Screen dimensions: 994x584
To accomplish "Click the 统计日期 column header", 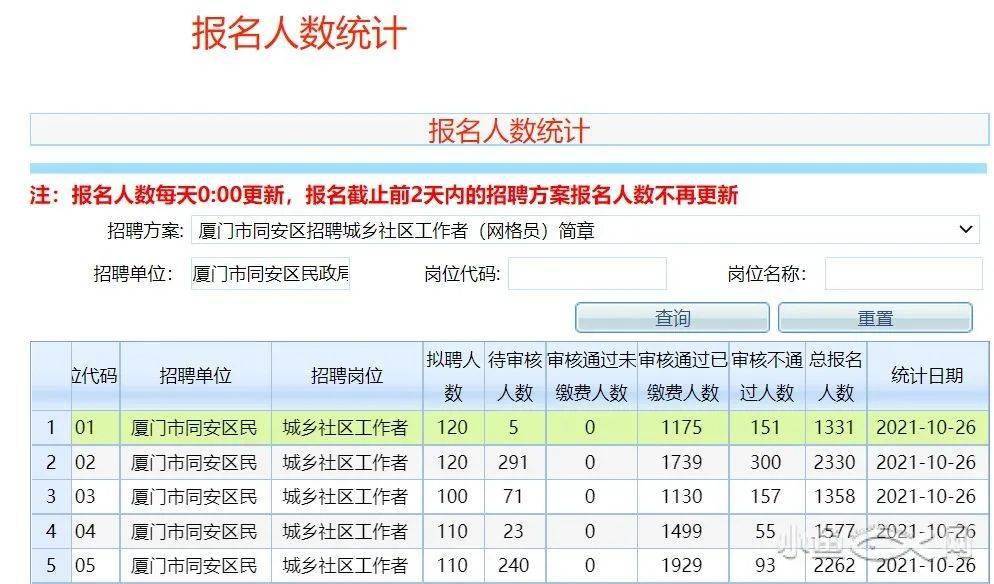I will 926,376.
